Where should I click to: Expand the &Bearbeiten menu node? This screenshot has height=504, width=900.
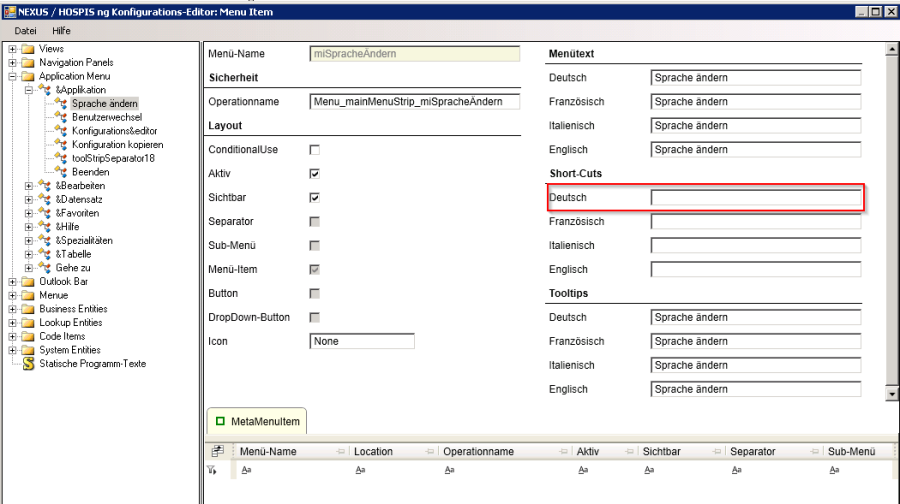[28, 186]
